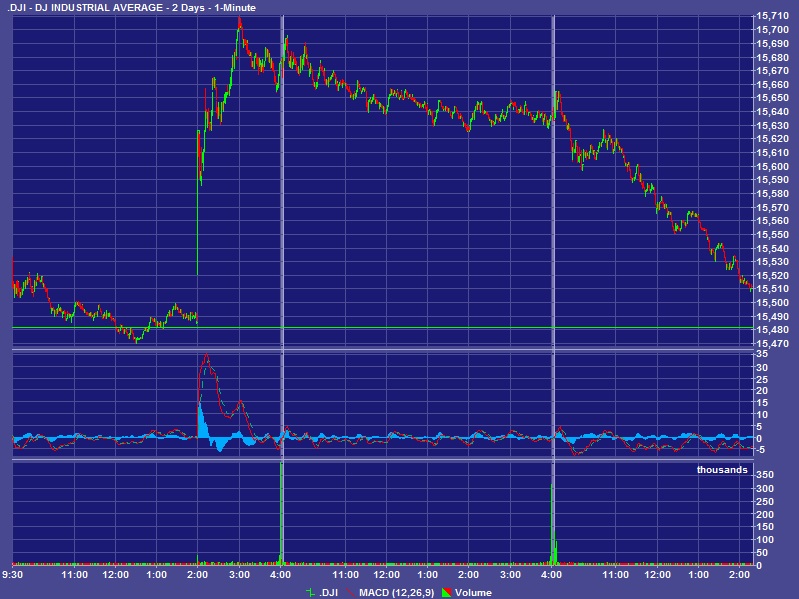Click the 100 volume axis label
Screen dimensions: 799x599
[765, 540]
